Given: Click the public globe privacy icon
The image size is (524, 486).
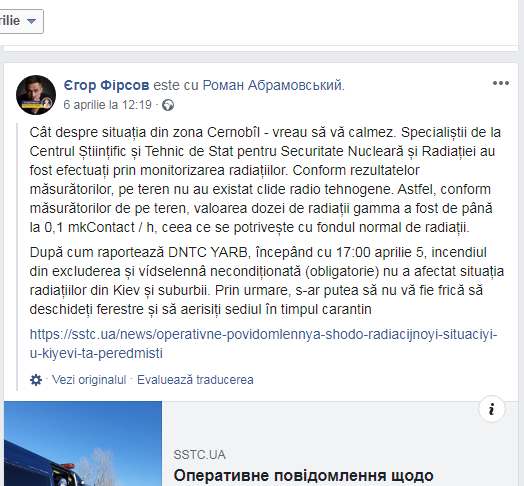Looking at the screenshot, I should point(168,105).
